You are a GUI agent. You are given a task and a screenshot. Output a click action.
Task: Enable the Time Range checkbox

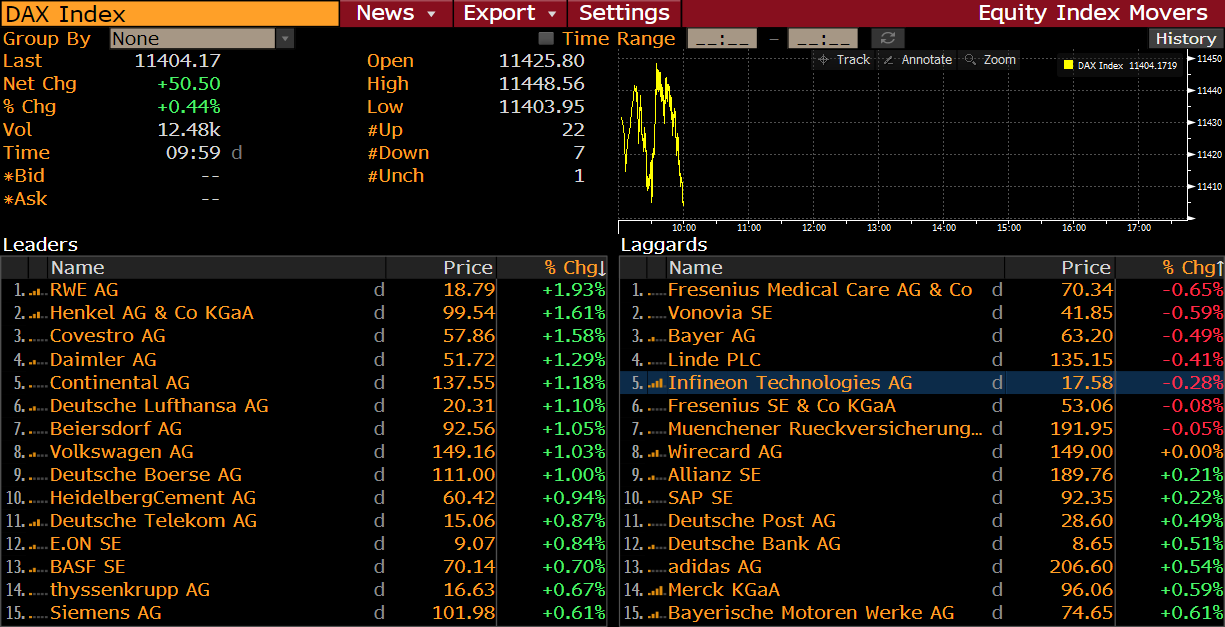pyautogui.click(x=546, y=38)
